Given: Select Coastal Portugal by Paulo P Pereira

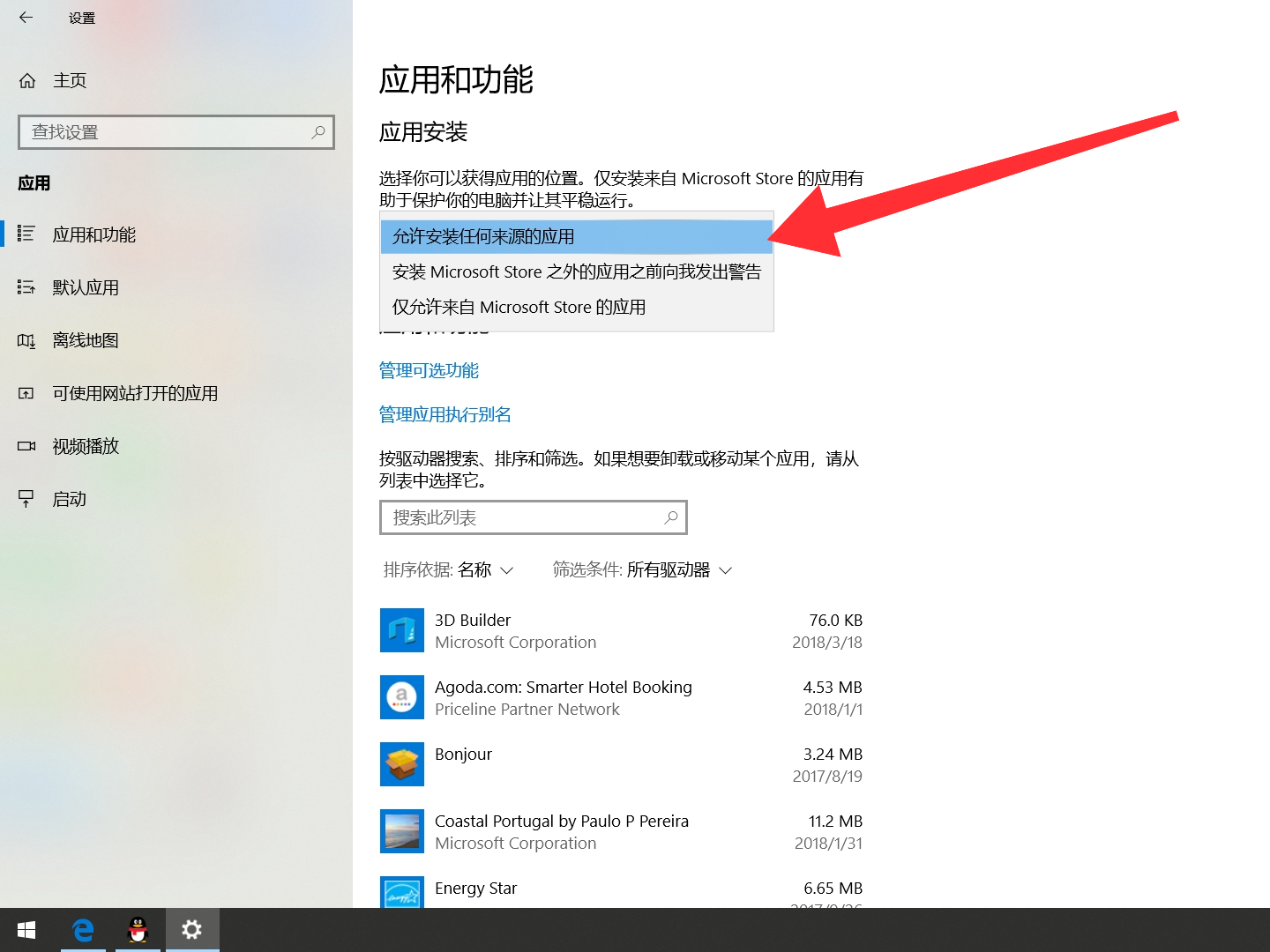Looking at the screenshot, I should coord(562,821).
